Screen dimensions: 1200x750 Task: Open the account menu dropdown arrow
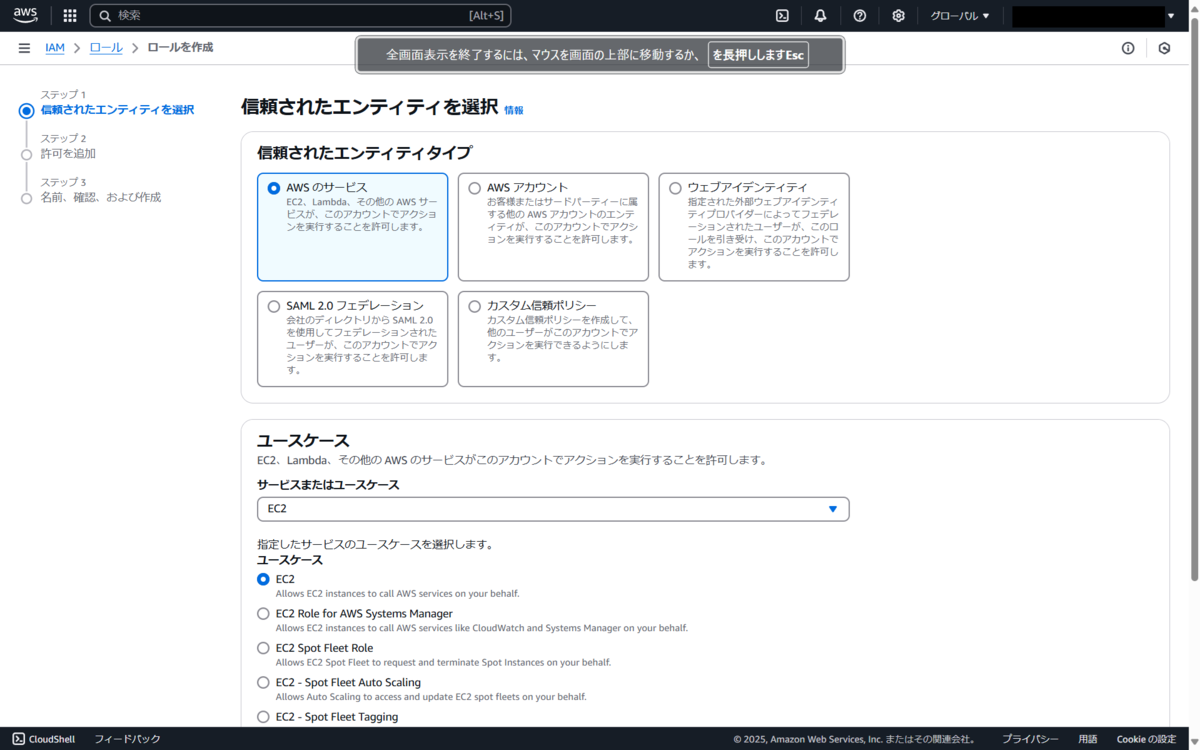point(1171,15)
